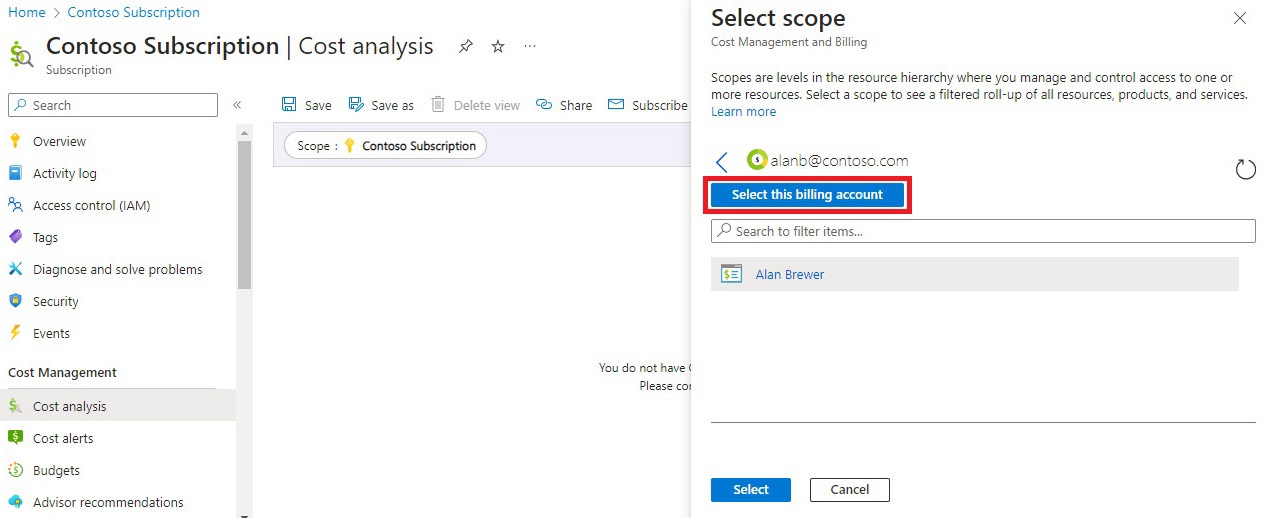Refresh the scope list
1269x518 pixels.
[x=1245, y=169]
